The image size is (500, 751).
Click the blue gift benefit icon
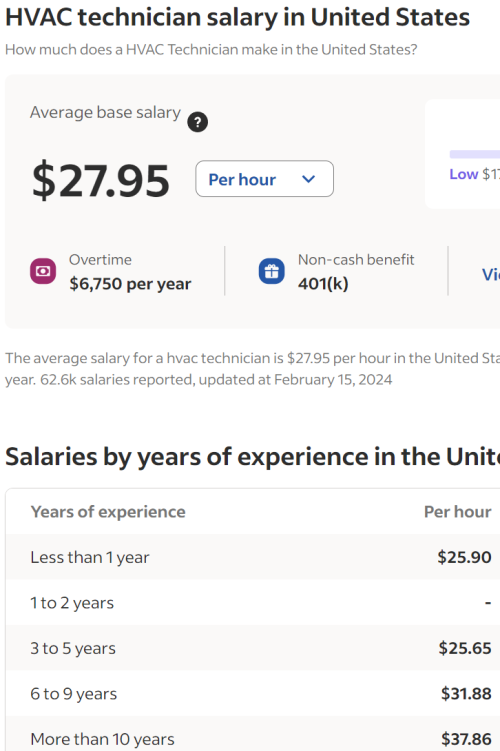point(272,271)
